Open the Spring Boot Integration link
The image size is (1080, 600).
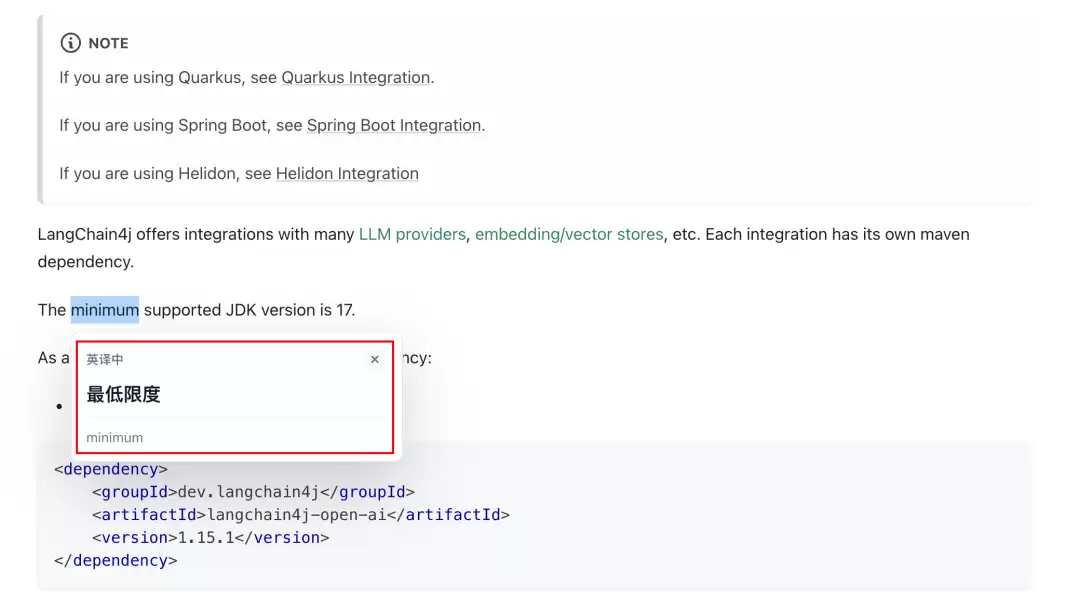coord(394,125)
